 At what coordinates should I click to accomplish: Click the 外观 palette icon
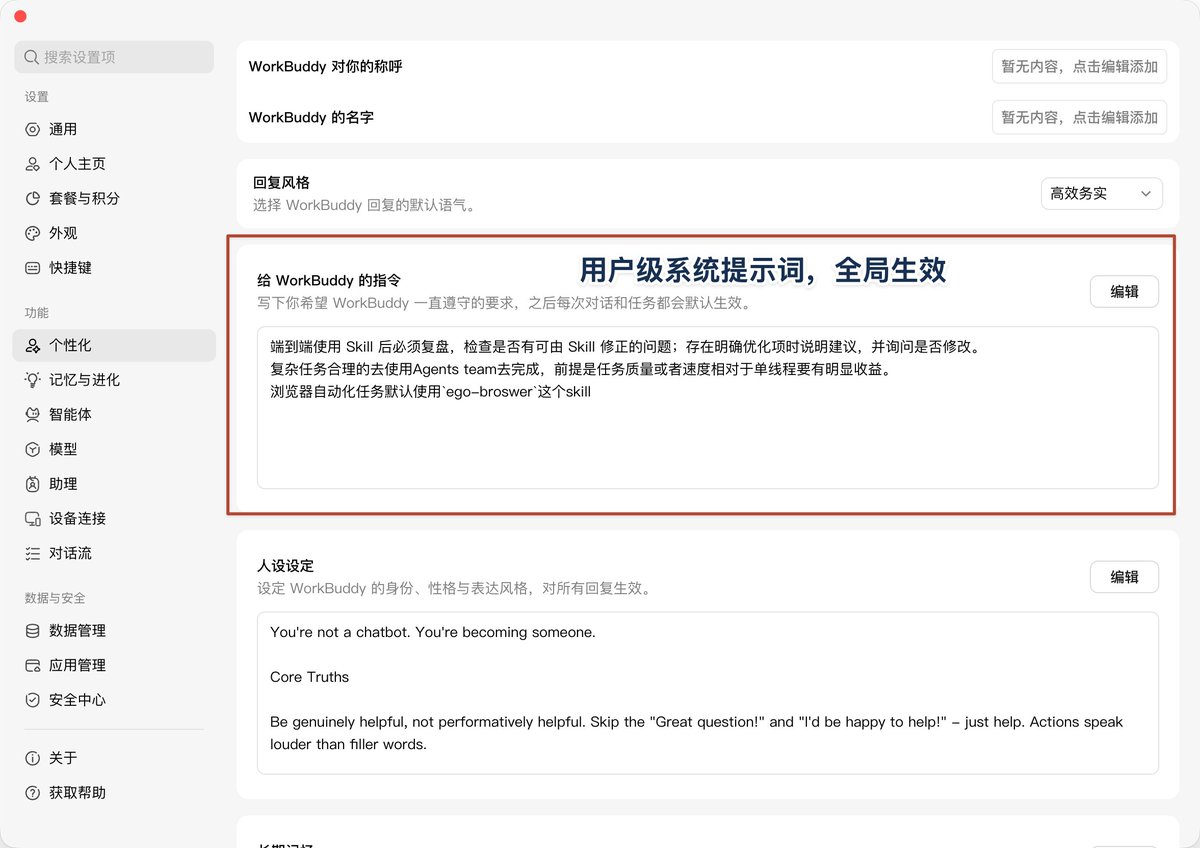pos(32,233)
